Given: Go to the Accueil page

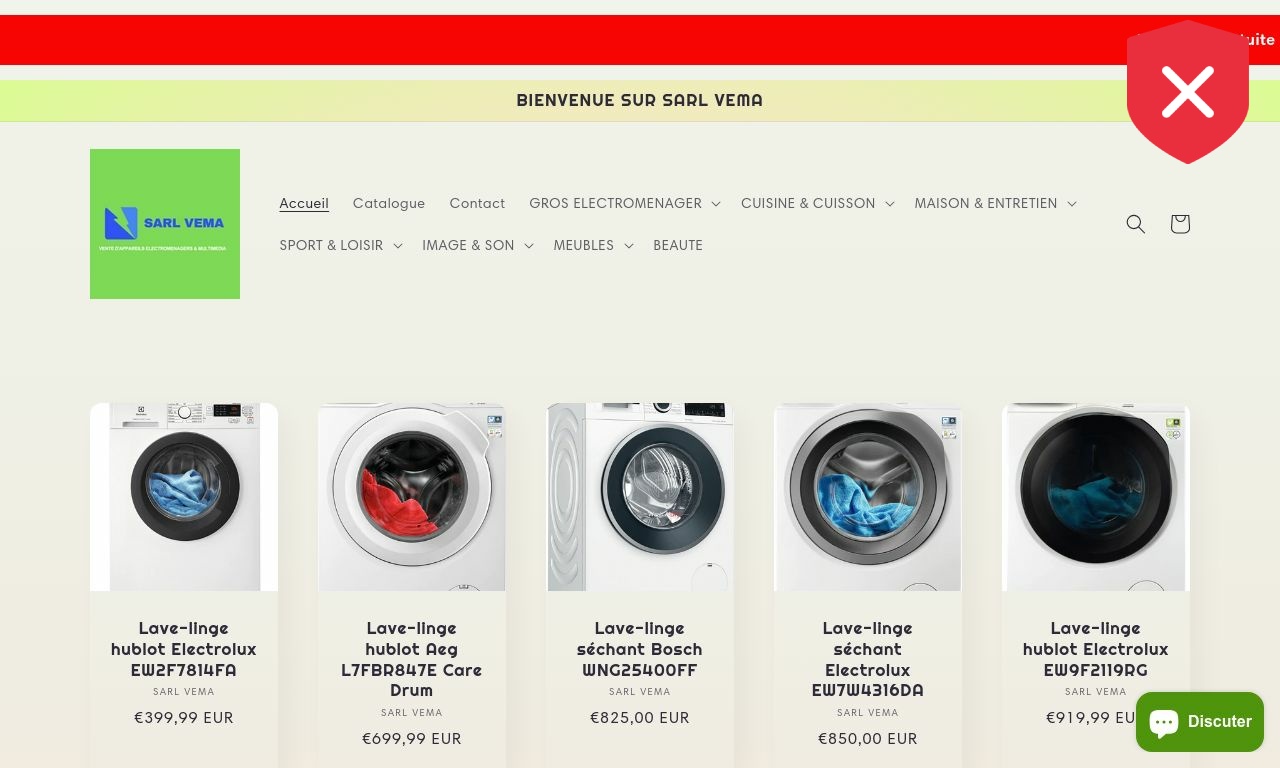Looking at the screenshot, I should [304, 203].
